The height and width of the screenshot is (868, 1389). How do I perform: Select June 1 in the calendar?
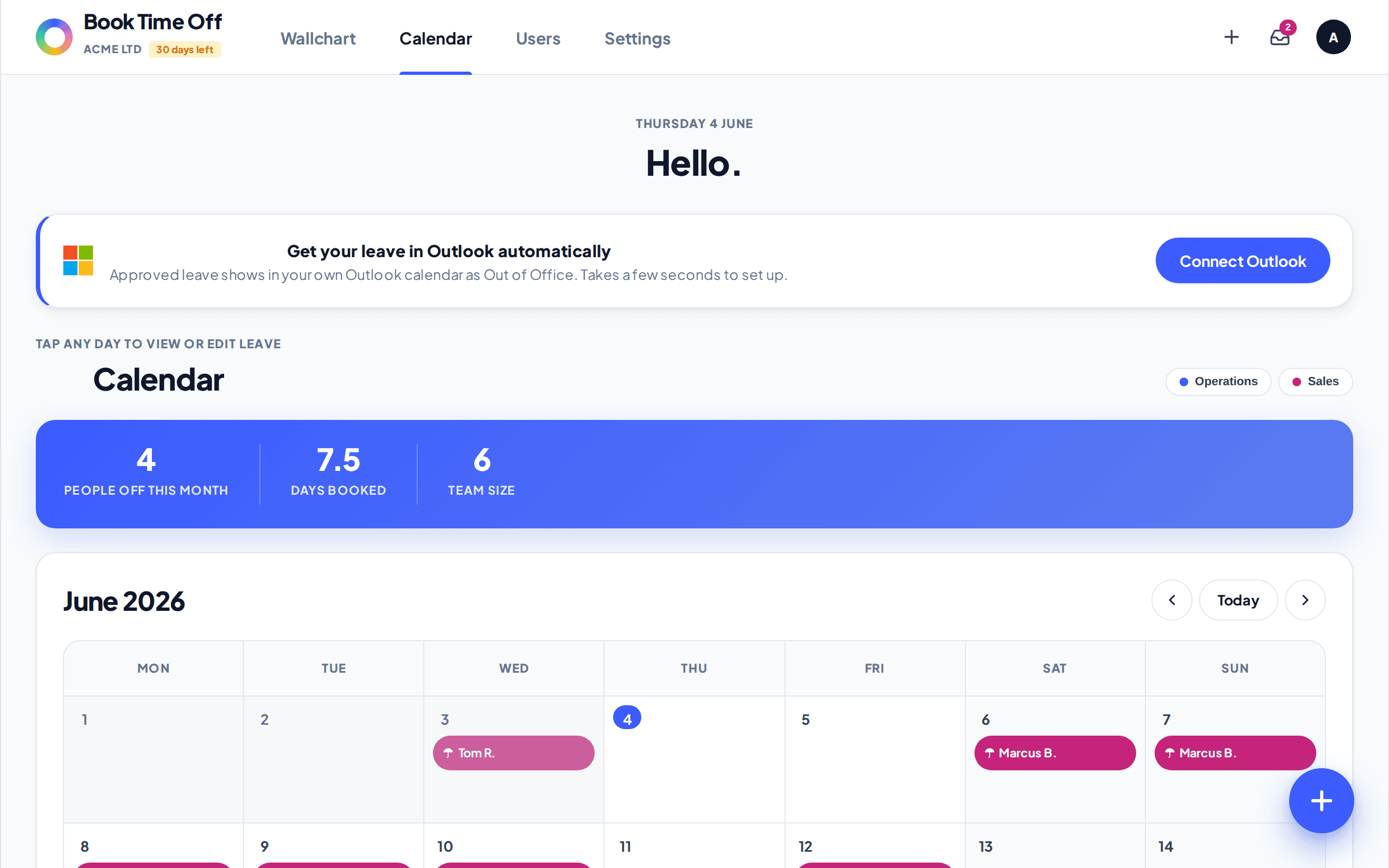[x=153, y=759]
